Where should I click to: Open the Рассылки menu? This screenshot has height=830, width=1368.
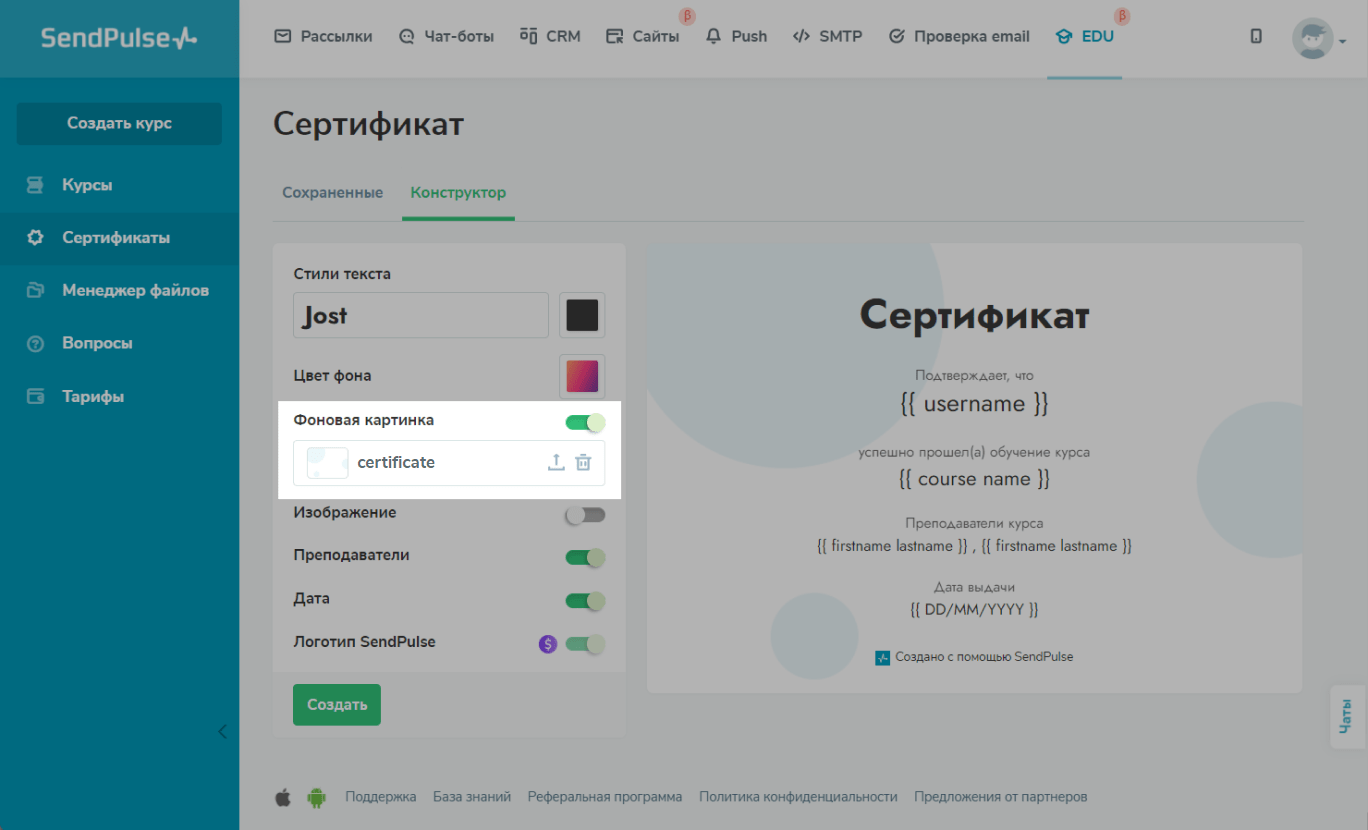(323, 37)
